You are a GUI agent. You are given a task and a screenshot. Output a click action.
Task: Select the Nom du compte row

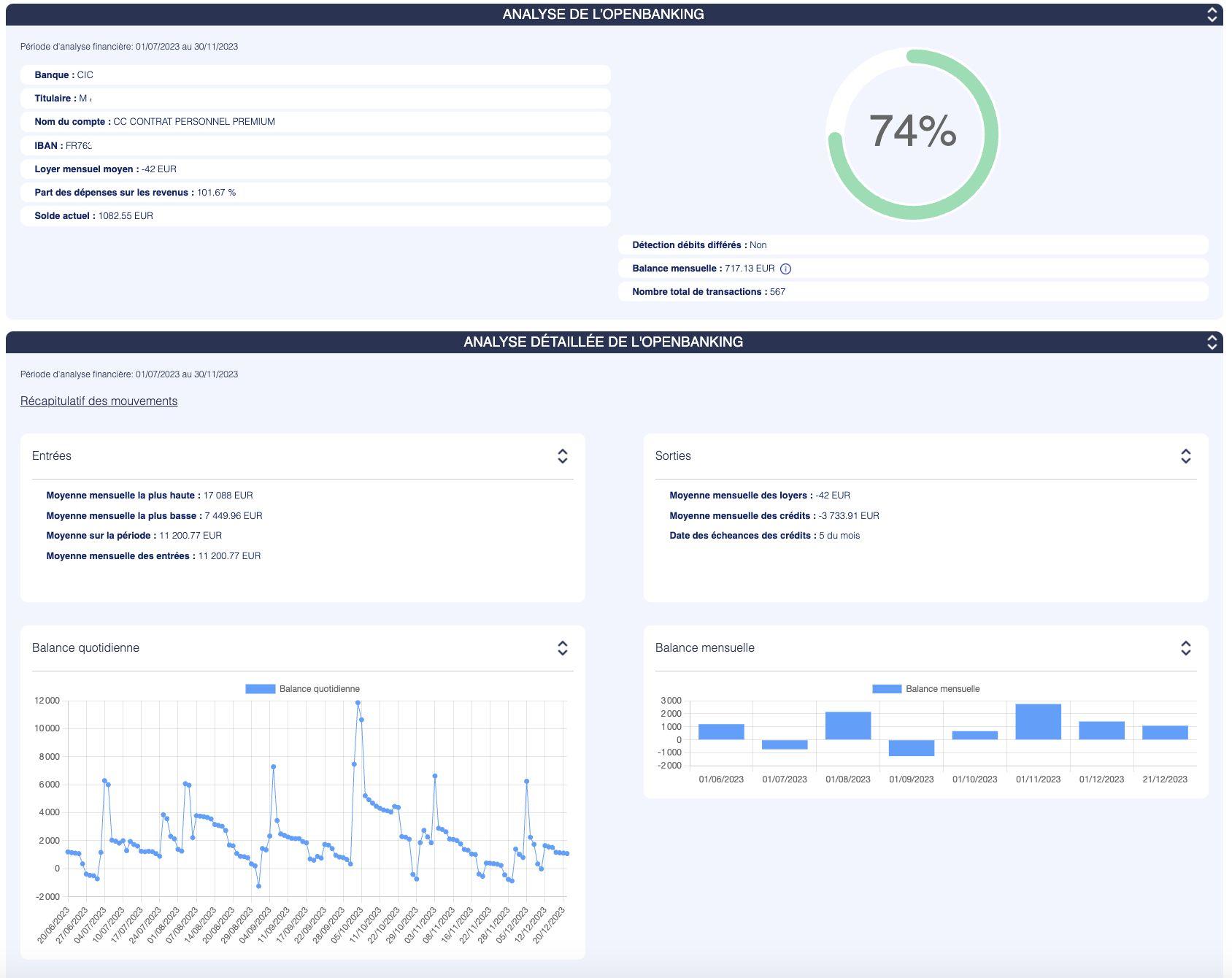pyautogui.click(x=315, y=122)
